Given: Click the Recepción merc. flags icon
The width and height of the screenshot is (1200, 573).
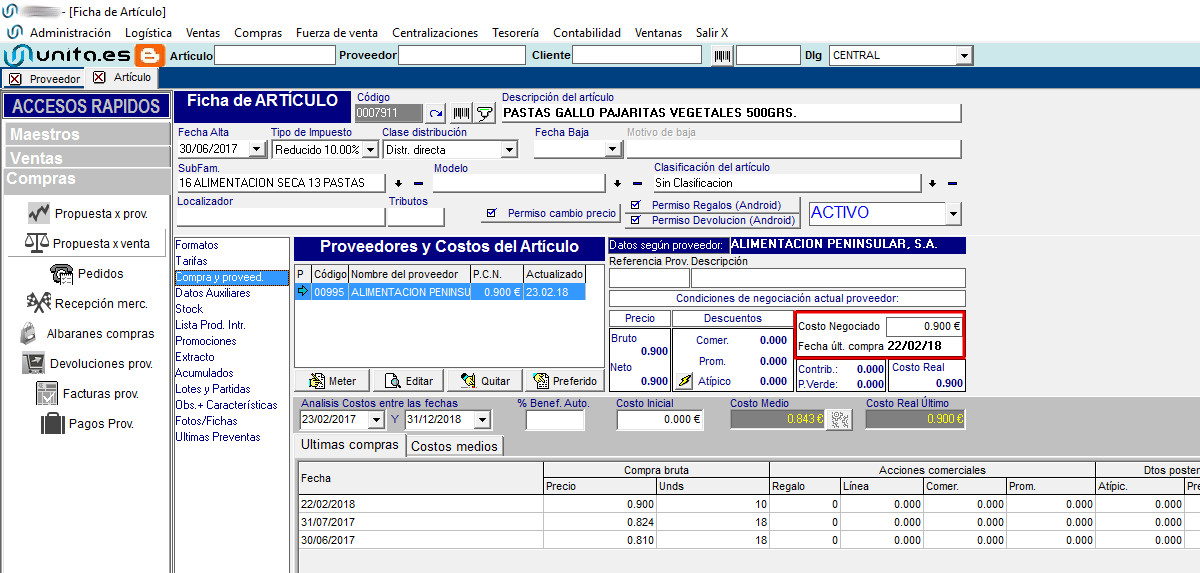Looking at the screenshot, I should click(x=39, y=303).
